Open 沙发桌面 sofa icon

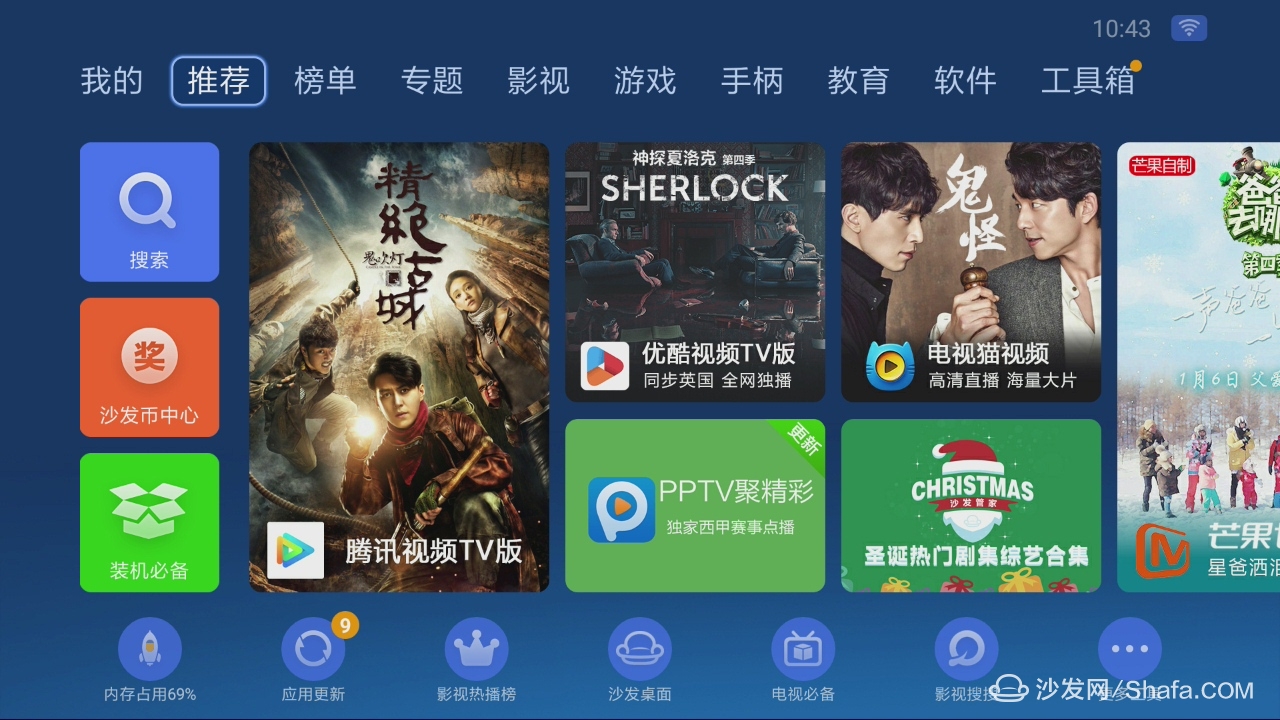pyautogui.click(x=639, y=649)
